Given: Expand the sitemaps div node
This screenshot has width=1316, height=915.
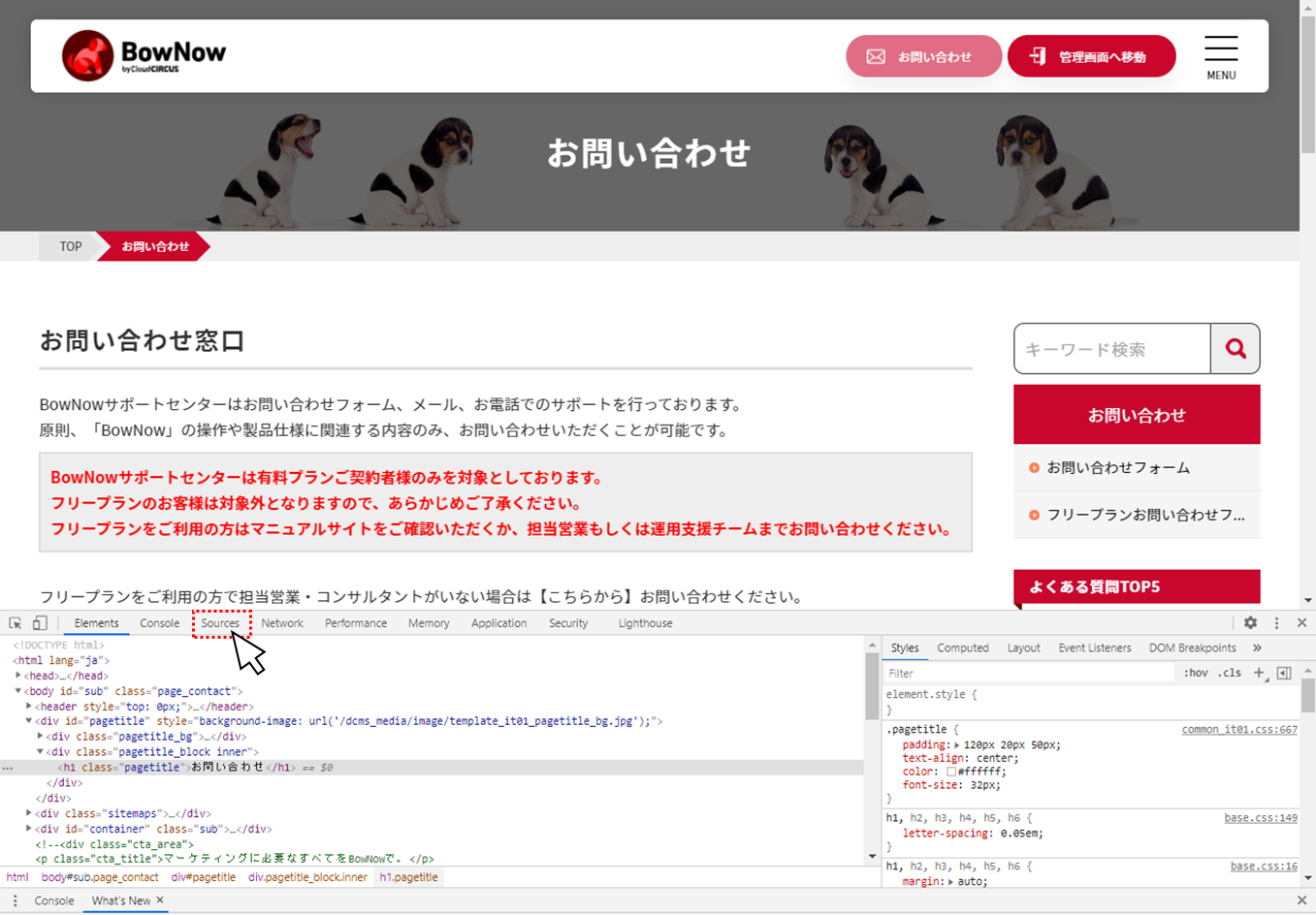Looking at the screenshot, I should [x=29, y=813].
